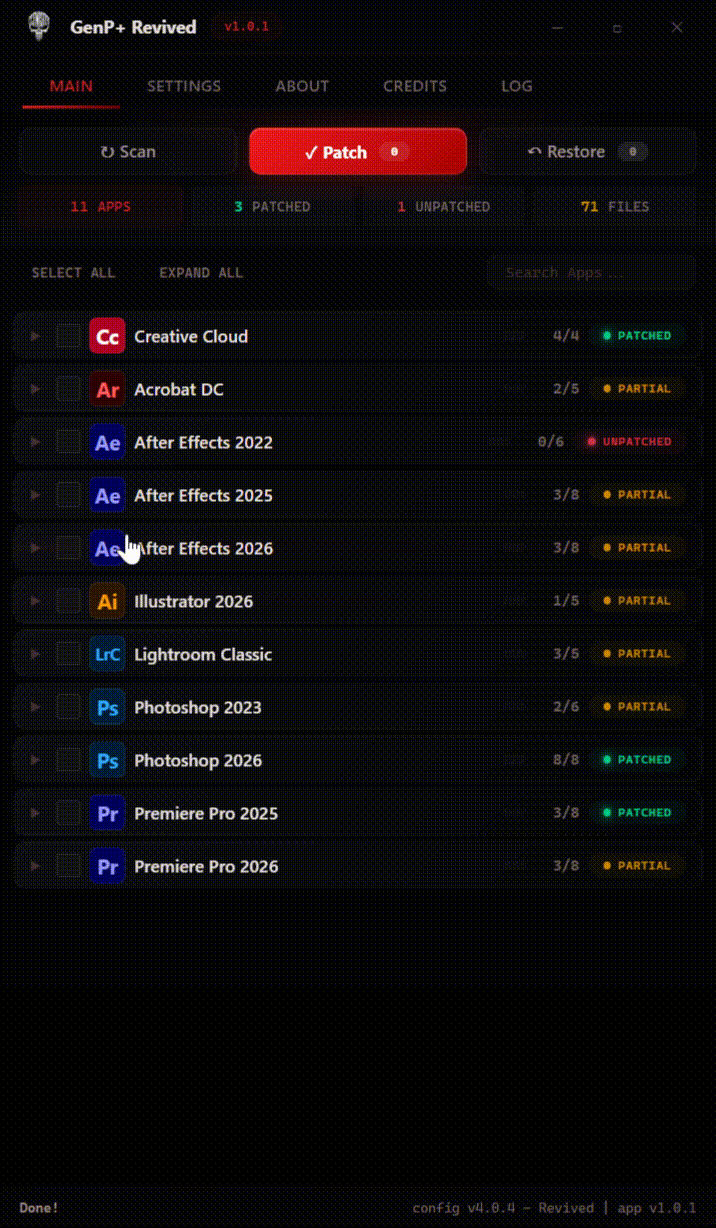Click the Photoshop 2023 Ps icon
This screenshot has height=1228, width=716.
pyautogui.click(x=107, y=707)
